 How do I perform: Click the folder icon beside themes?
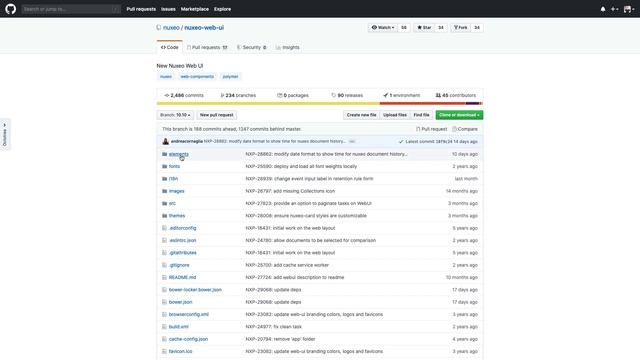click(x=164, y=216)
